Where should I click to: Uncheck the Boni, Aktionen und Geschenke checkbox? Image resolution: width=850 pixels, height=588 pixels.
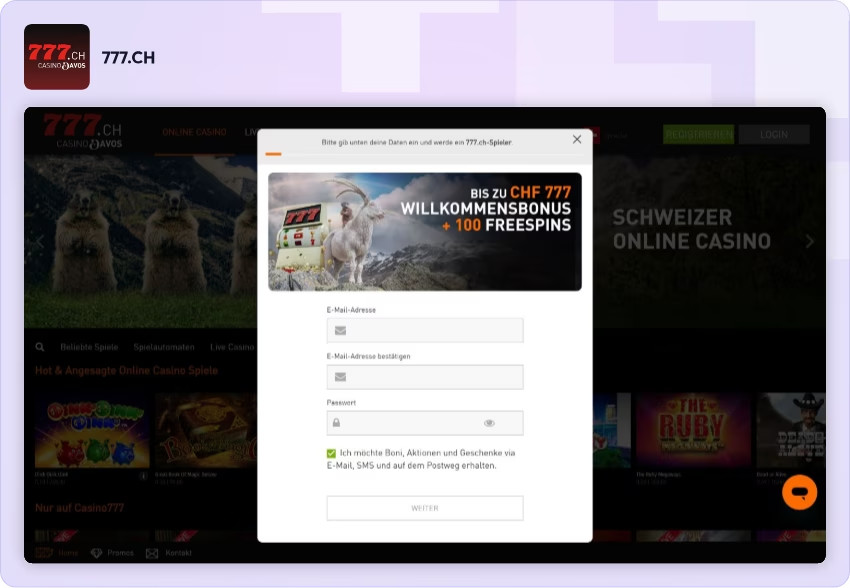[x=331, y=453]
